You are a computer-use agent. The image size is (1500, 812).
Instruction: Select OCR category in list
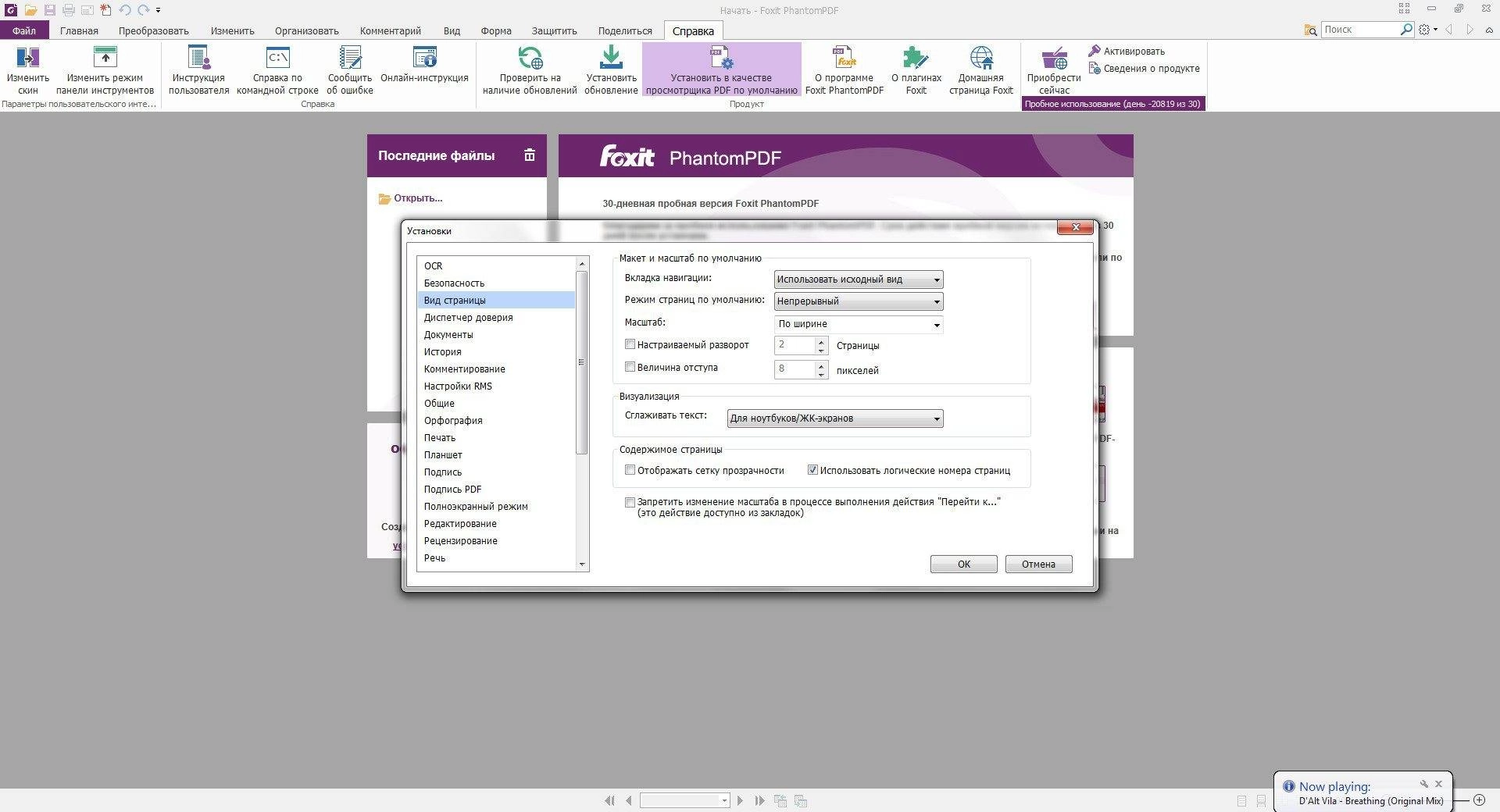point(496,265)
